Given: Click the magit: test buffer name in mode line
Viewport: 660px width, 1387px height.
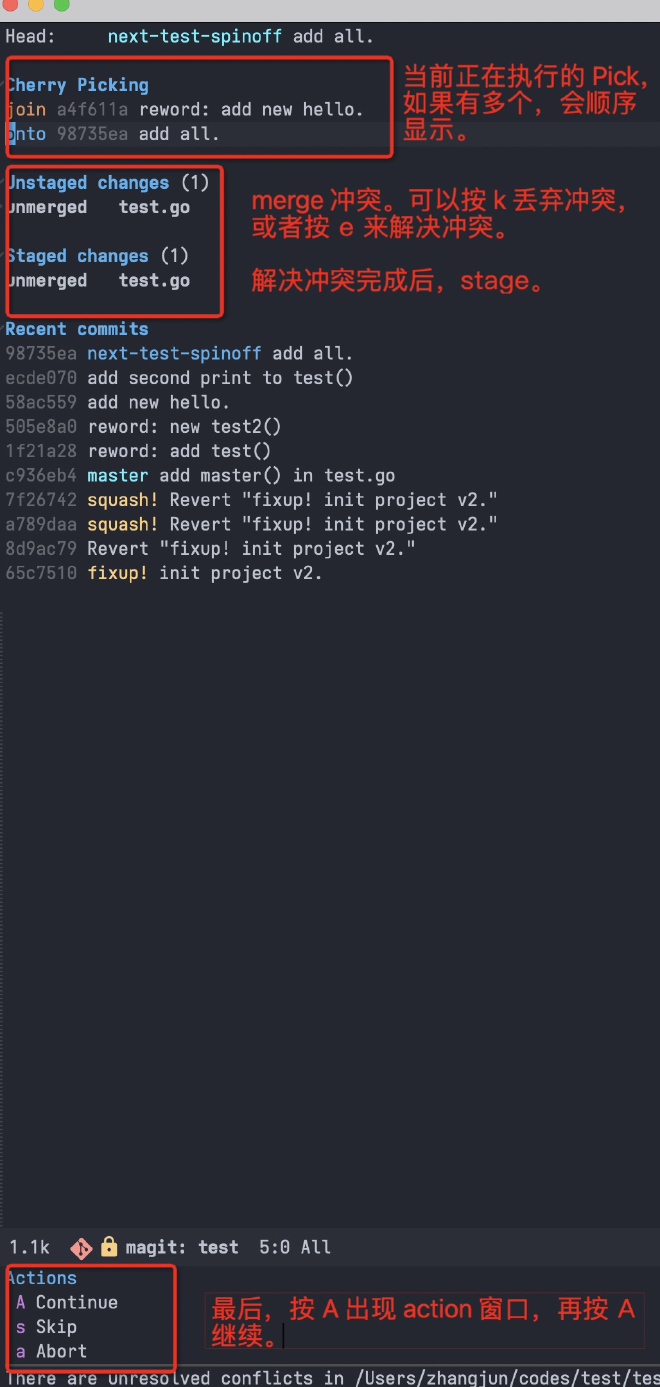Looking at the screenshot, I should [182, 1247].
